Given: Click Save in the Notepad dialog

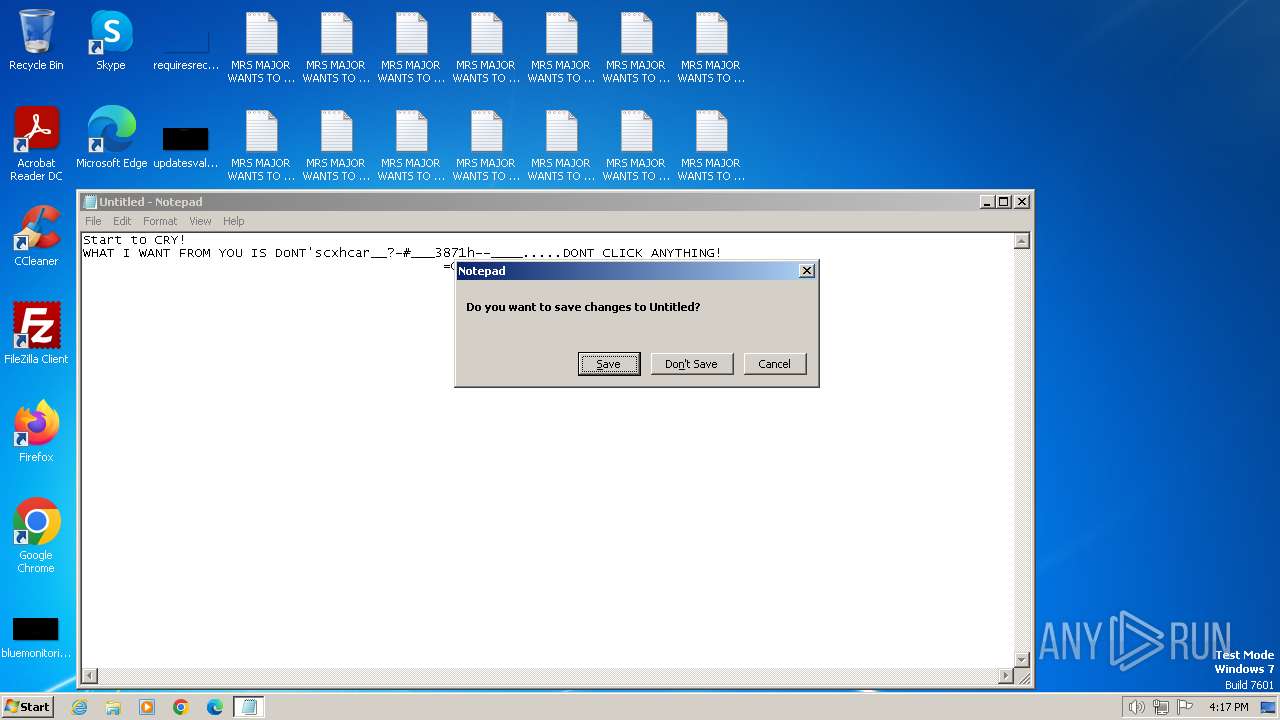Looking at the screenshot, I should [609, 364].
